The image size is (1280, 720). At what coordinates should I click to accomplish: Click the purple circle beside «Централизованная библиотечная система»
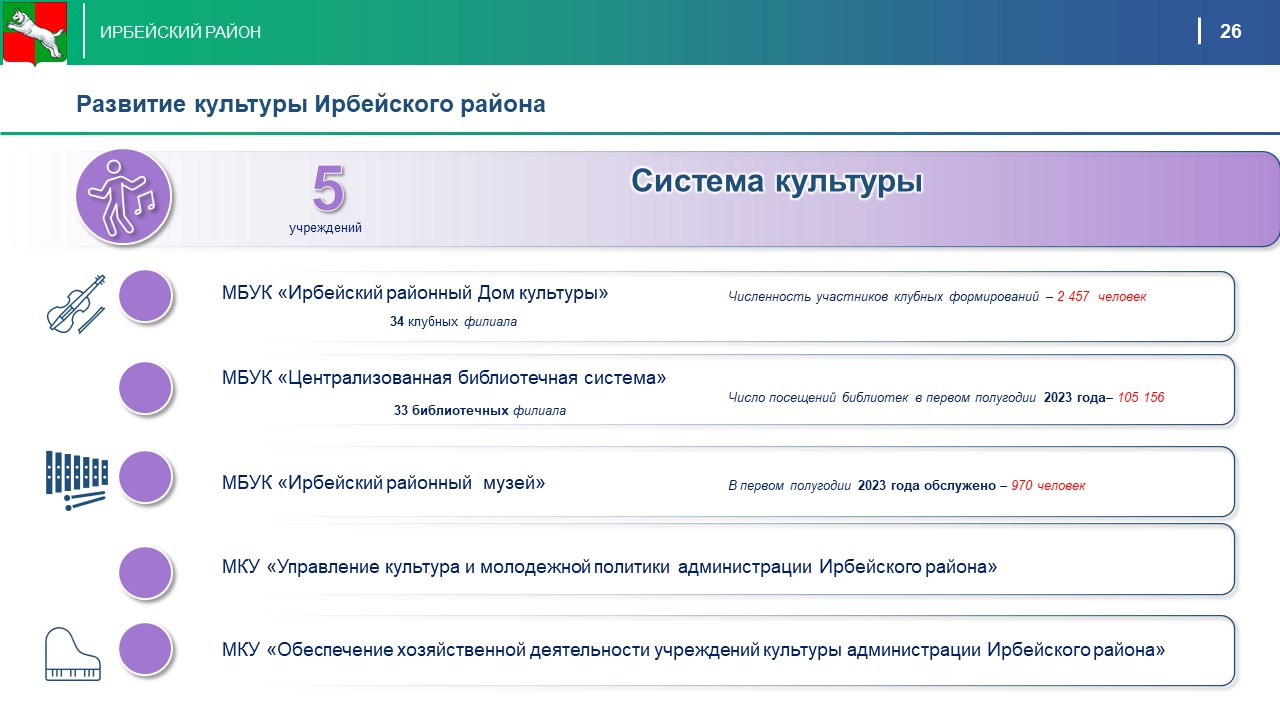tap(146, 387)
